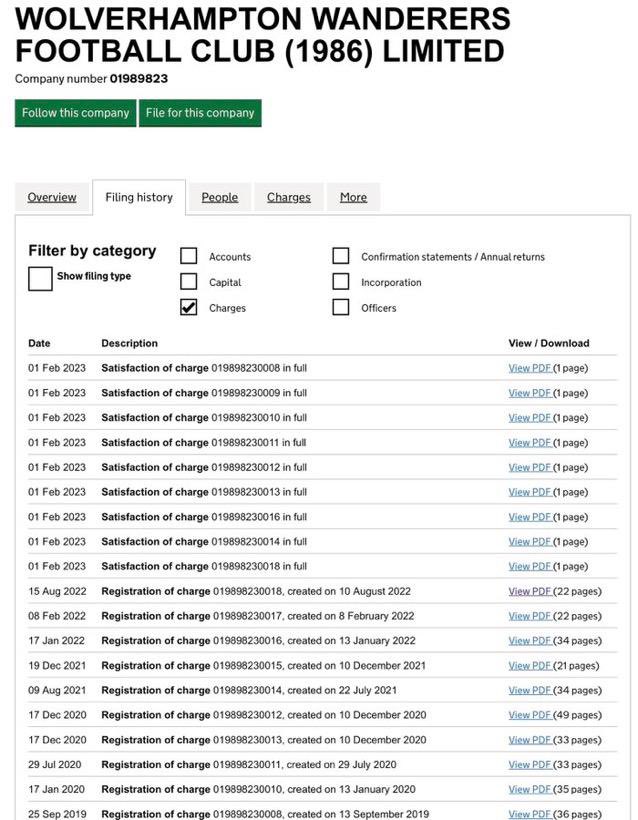This screenshot has width=638, height=820.
Task: Open PDF for registration of charge 019898230012
Action: 530,715
